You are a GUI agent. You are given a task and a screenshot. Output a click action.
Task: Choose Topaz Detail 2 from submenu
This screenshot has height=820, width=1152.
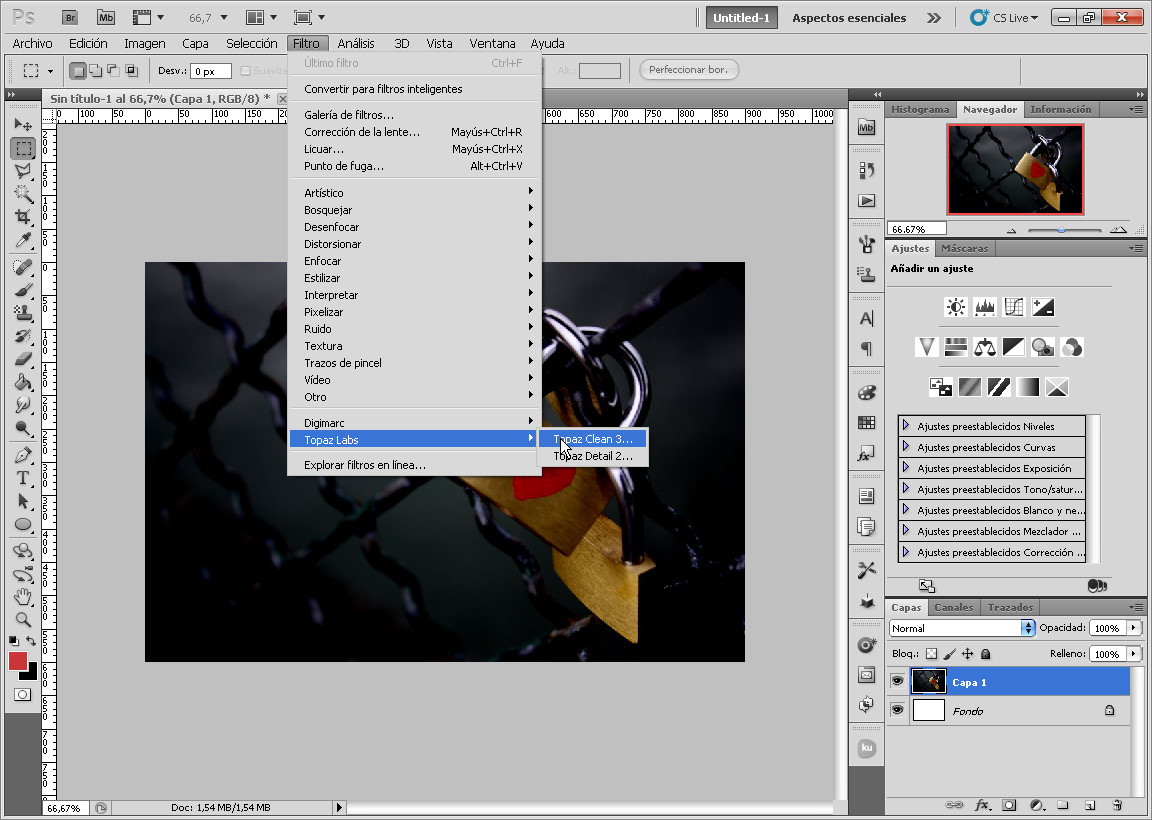(x=593, y=456)
